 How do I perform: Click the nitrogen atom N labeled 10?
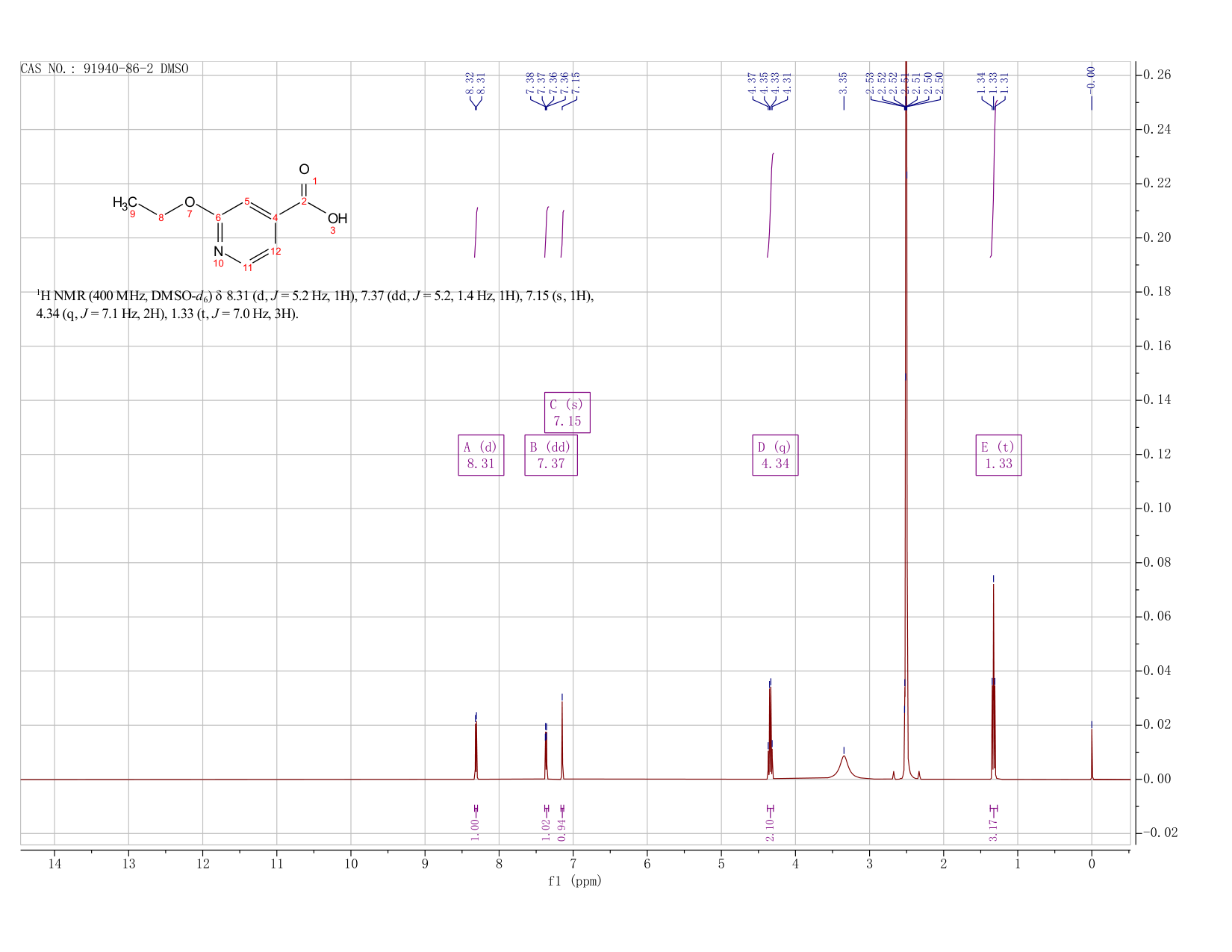coord(219,251)
